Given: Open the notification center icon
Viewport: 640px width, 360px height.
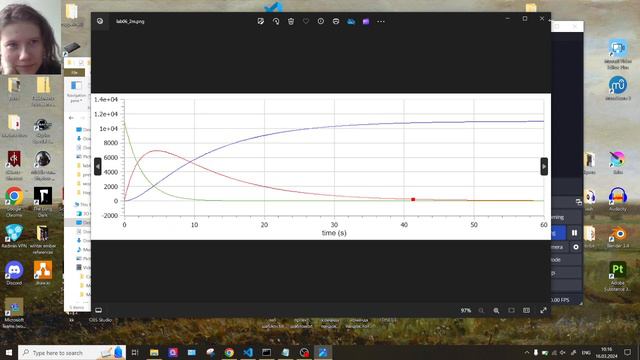Looking at the screenshot, I should 627,352.
